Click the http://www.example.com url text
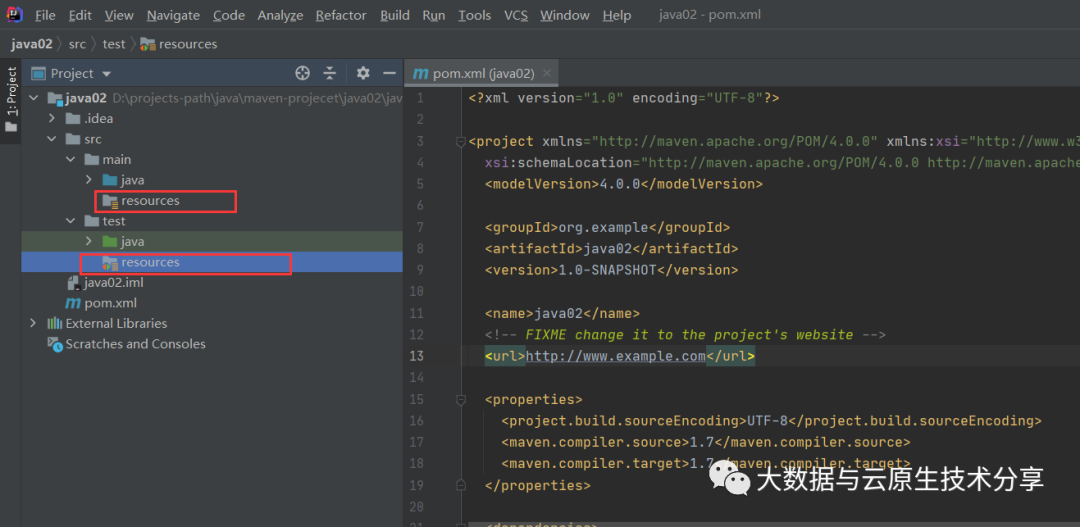Viewport: 1080px width, 527px height. (616, 356)
